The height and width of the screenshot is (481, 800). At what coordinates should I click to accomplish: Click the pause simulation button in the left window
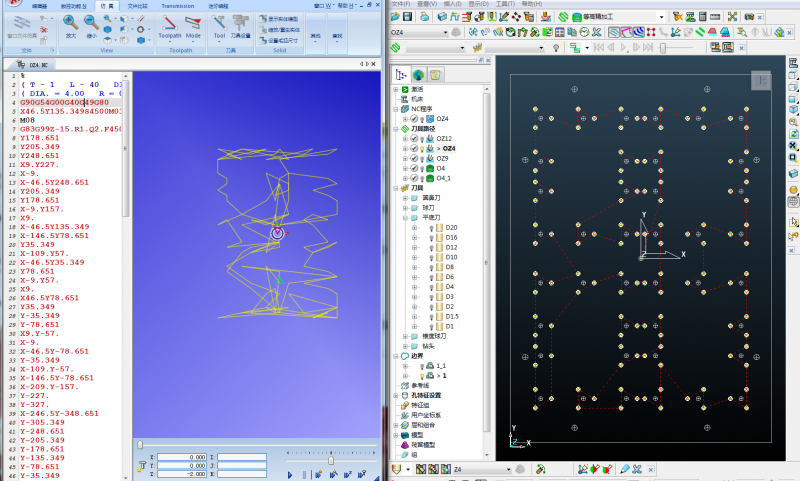[x=305, y=475]
